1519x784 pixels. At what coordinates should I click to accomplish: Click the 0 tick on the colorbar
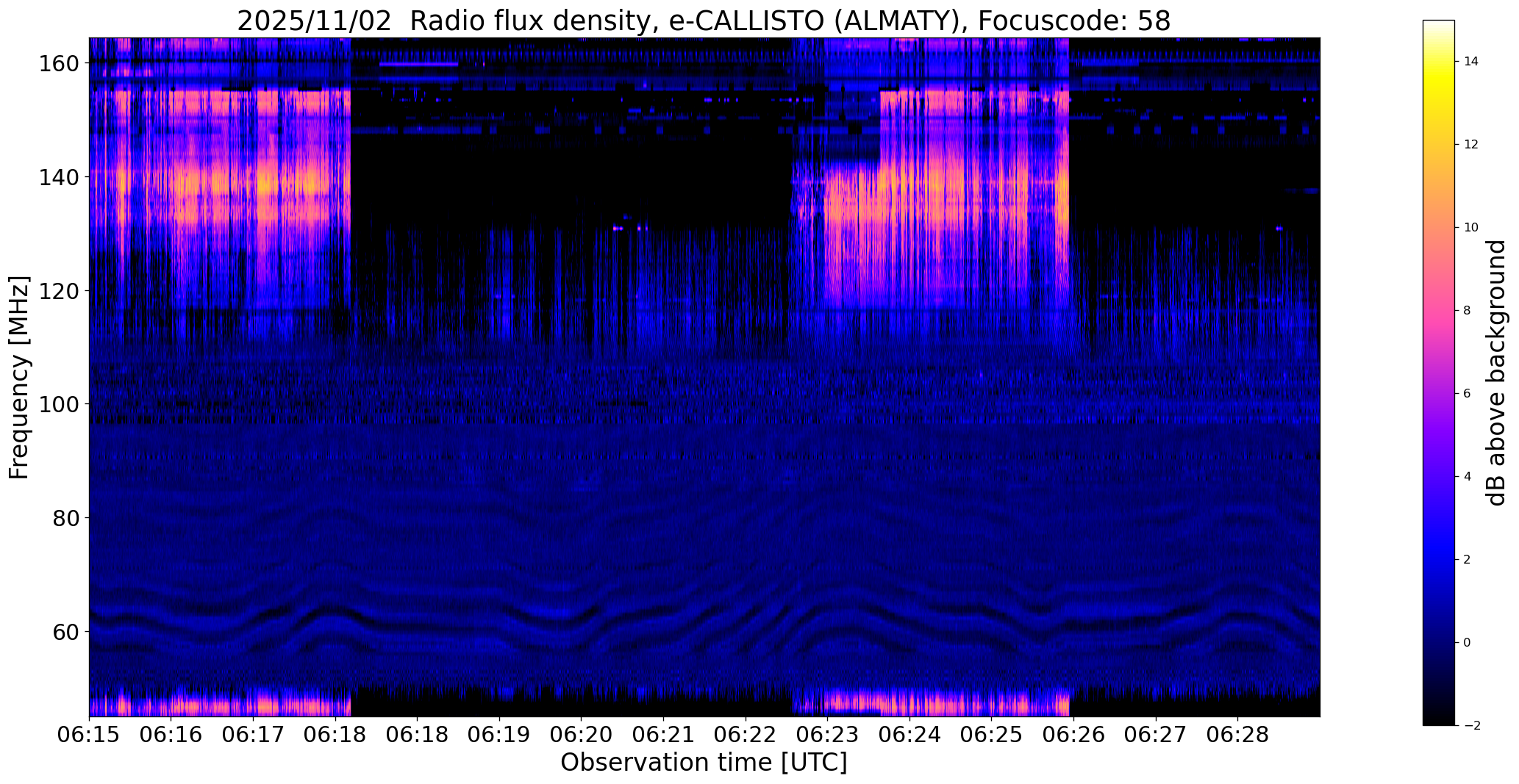point(1467,643)
